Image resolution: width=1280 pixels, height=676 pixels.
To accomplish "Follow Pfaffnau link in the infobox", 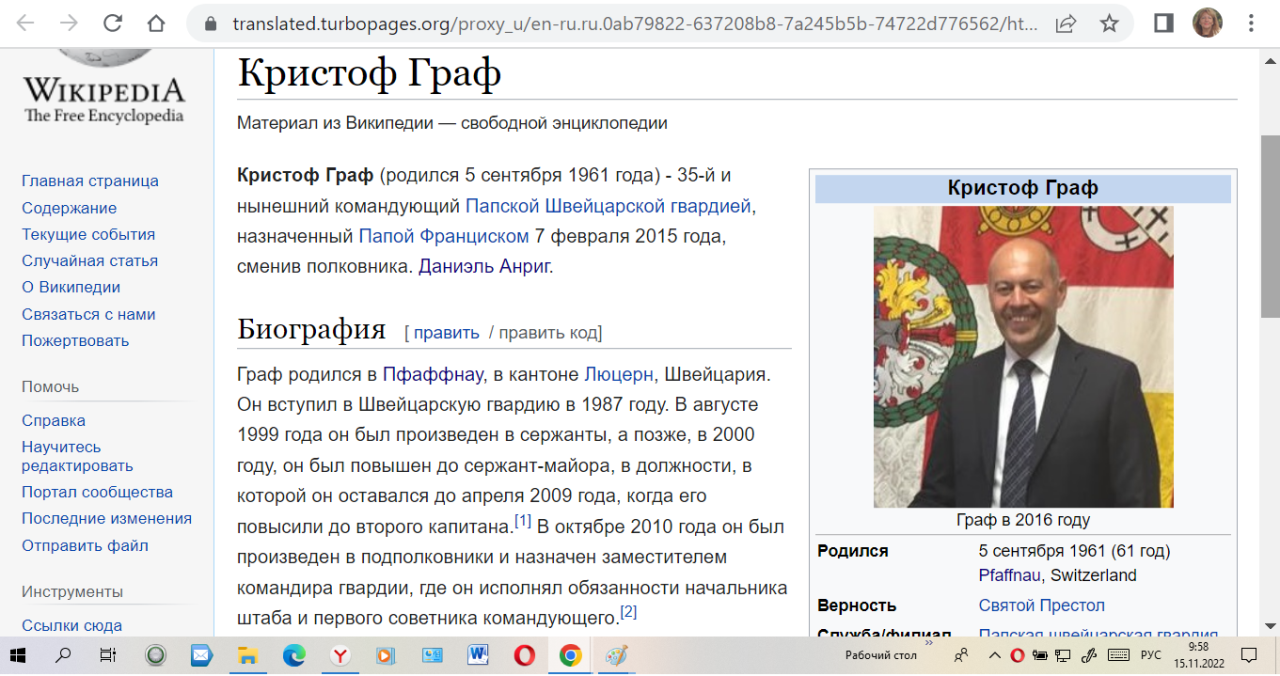I will (x=1010, y=575).
